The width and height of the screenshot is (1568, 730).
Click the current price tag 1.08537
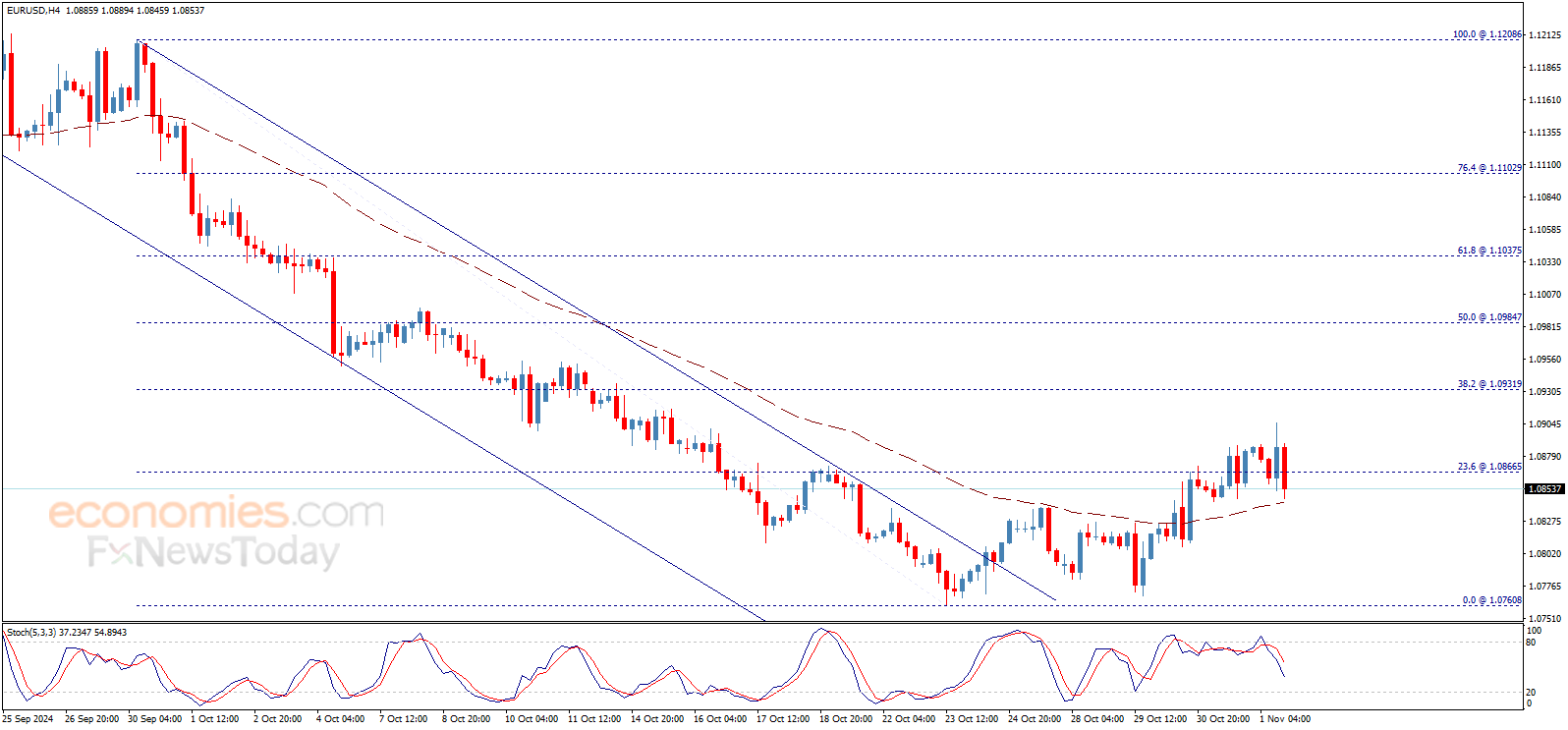pos(1543,488)
